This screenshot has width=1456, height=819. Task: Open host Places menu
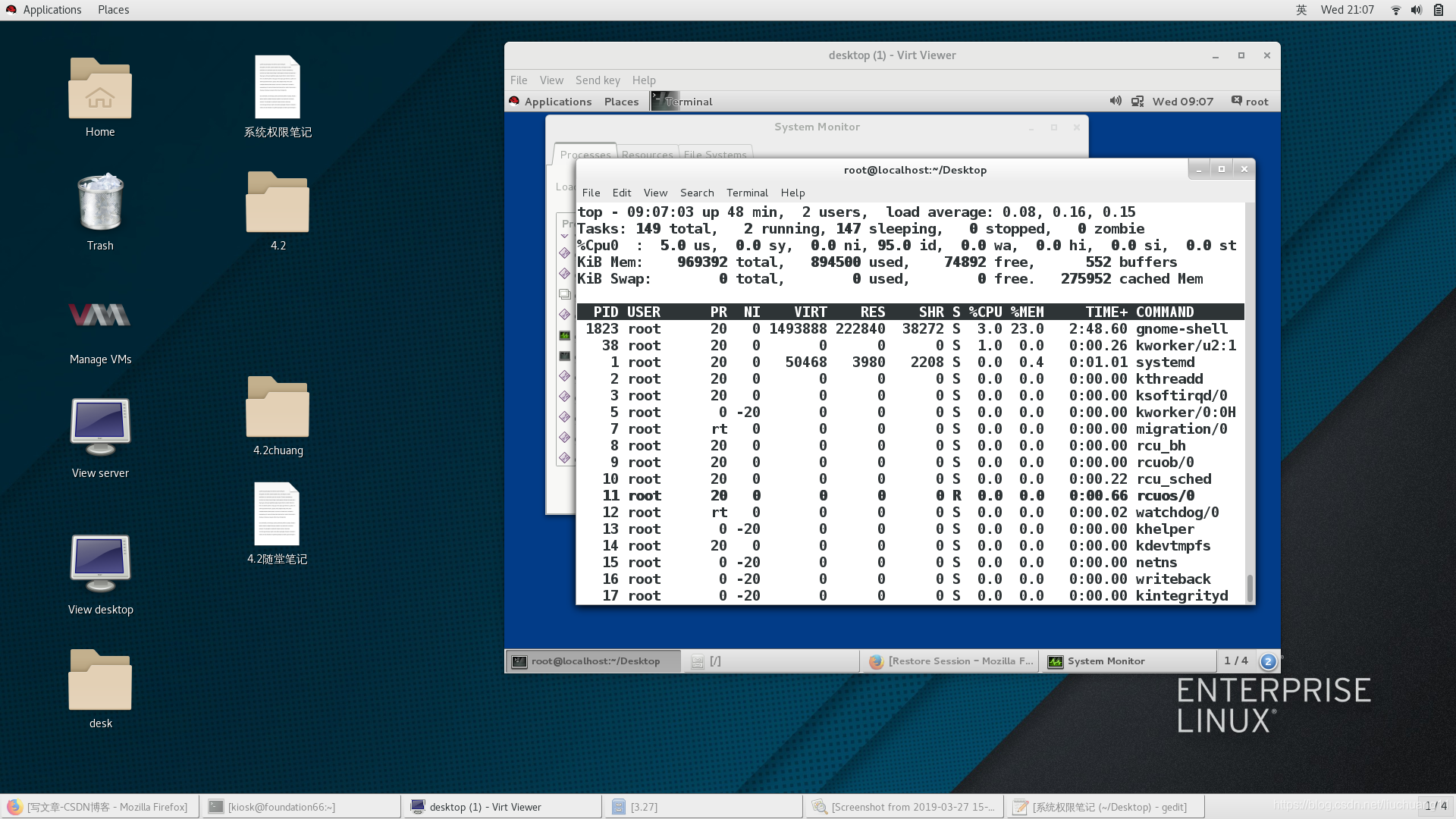coord(113,10)
